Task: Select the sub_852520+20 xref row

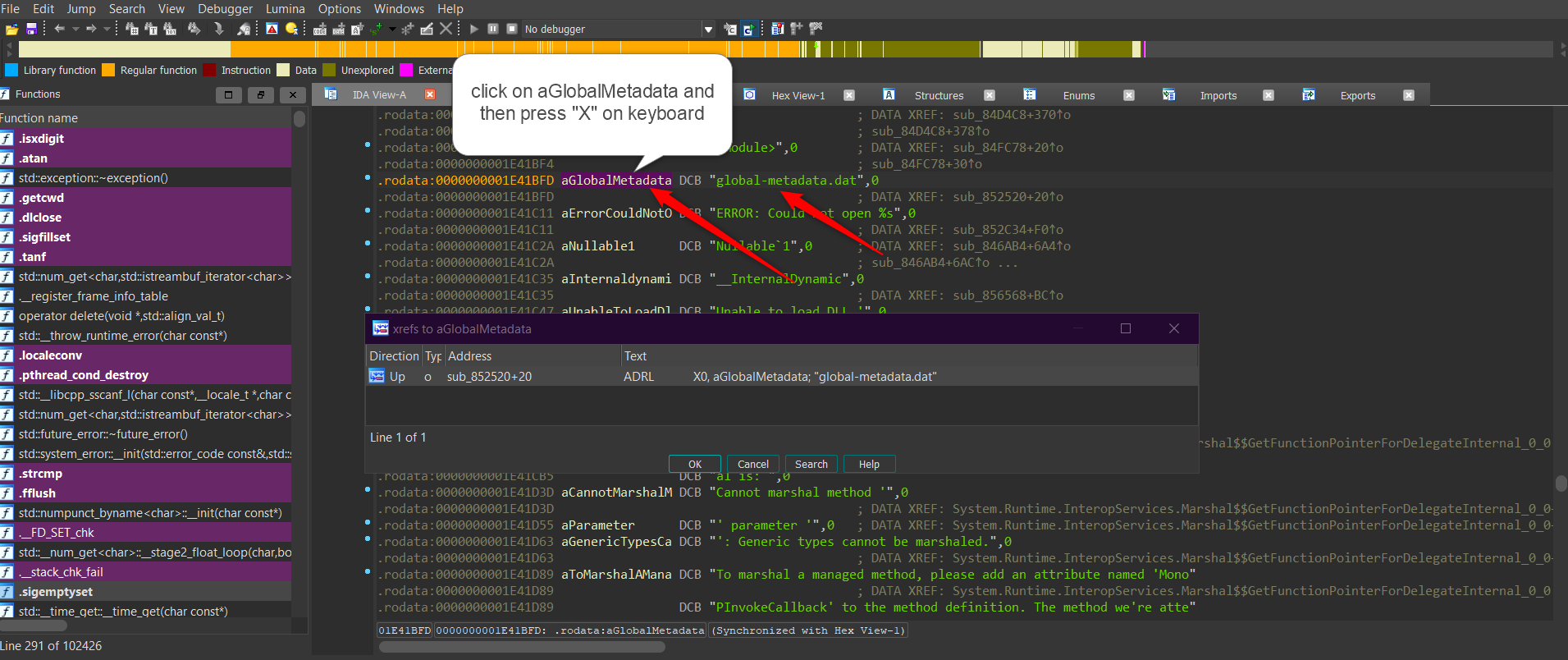Action: click(781, 376)
